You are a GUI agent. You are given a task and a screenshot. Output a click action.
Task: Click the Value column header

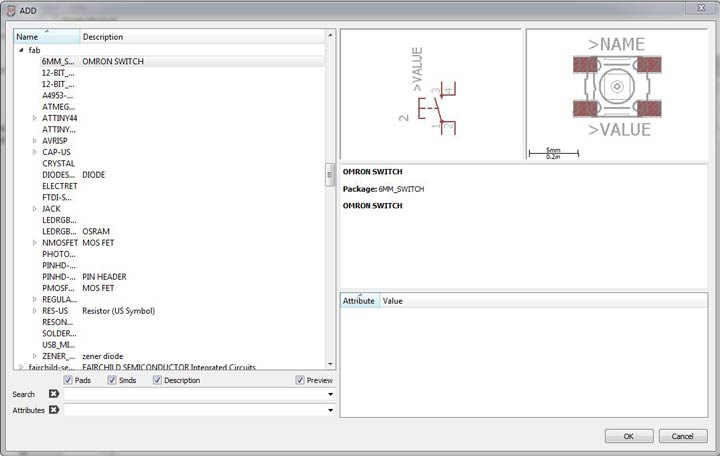point(543,301)
